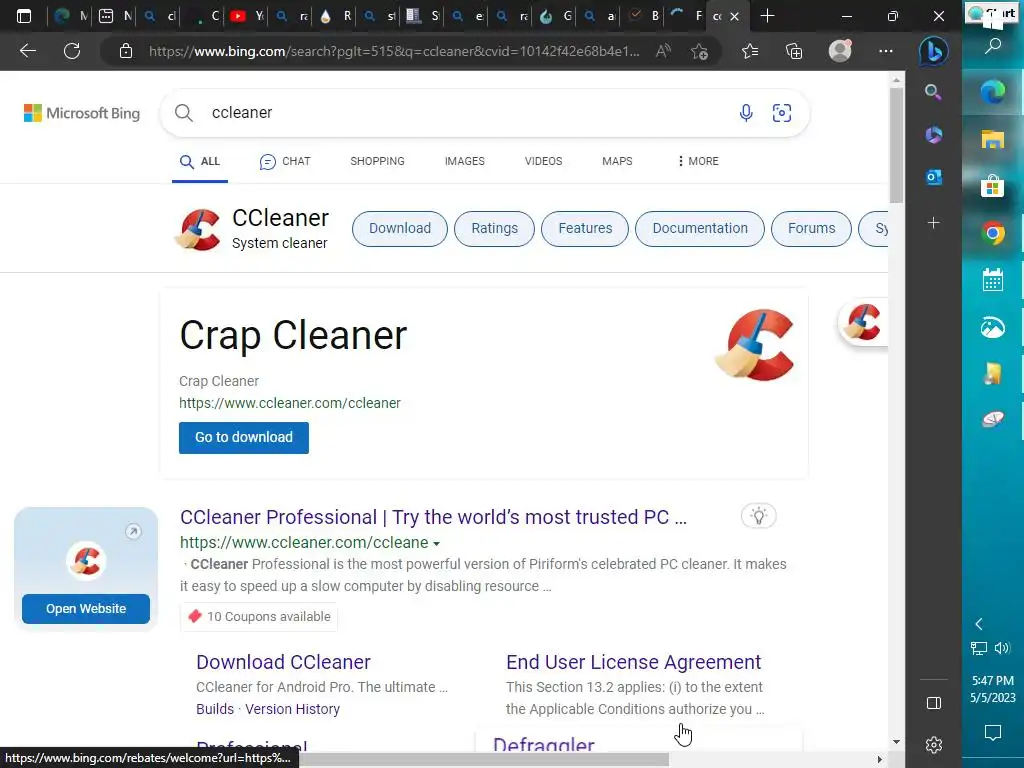Add a new app to Edge sidebar

(x=933, y=223)
